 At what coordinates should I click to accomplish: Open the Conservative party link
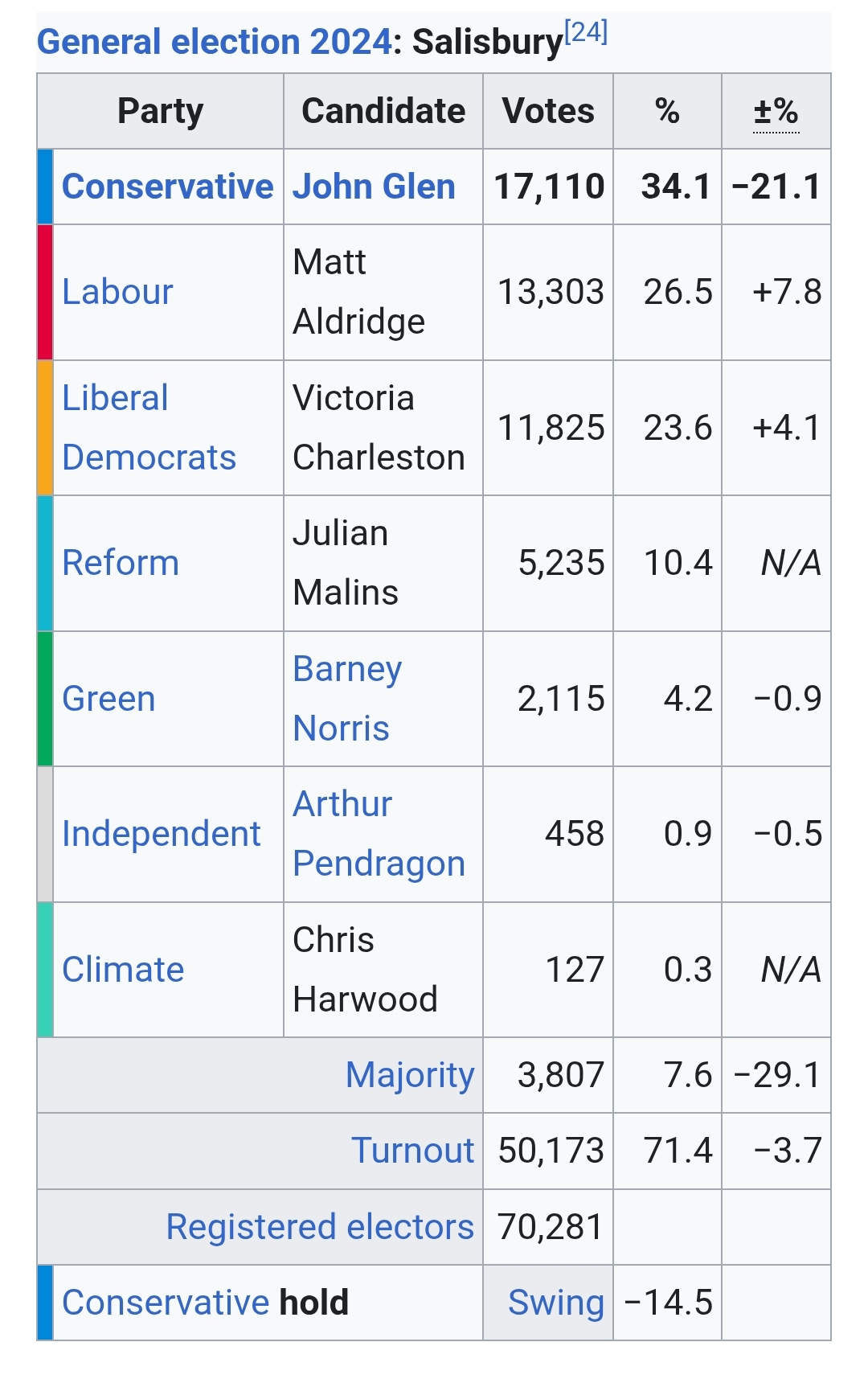point(167,187)
